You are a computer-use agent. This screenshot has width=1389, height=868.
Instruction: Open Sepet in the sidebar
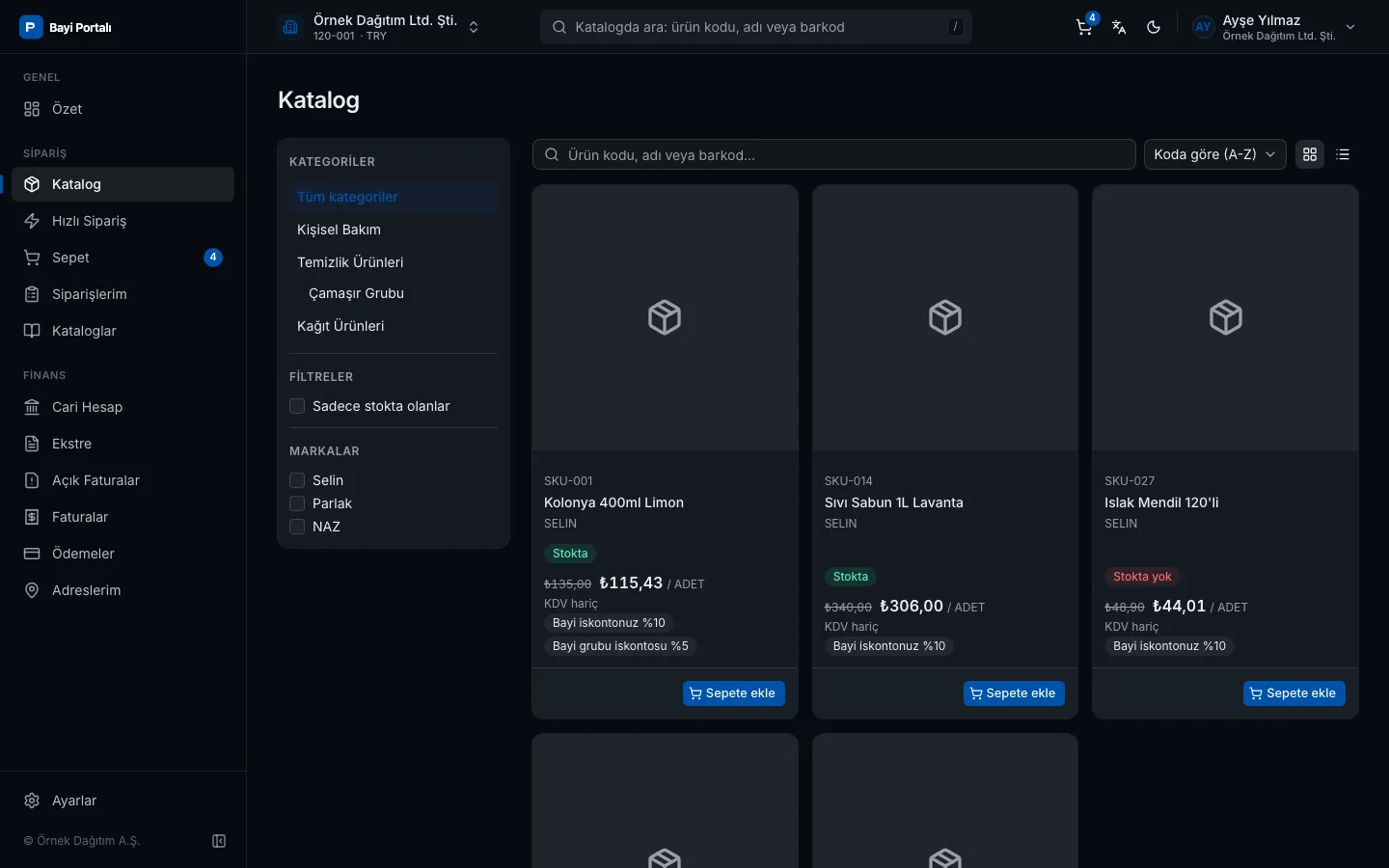[123, 258]
